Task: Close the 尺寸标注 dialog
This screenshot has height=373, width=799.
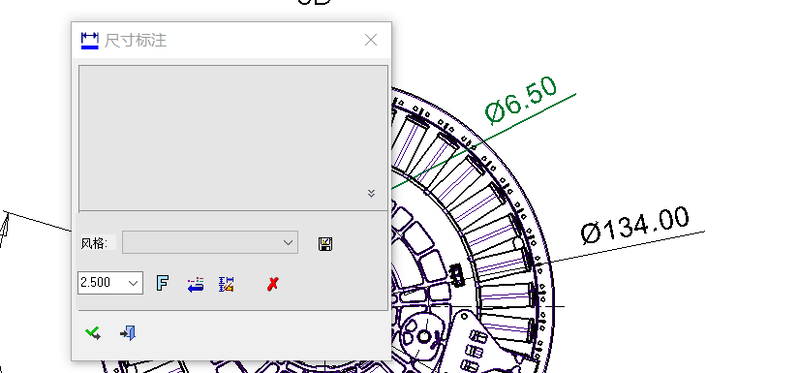Action: point(371,40)
